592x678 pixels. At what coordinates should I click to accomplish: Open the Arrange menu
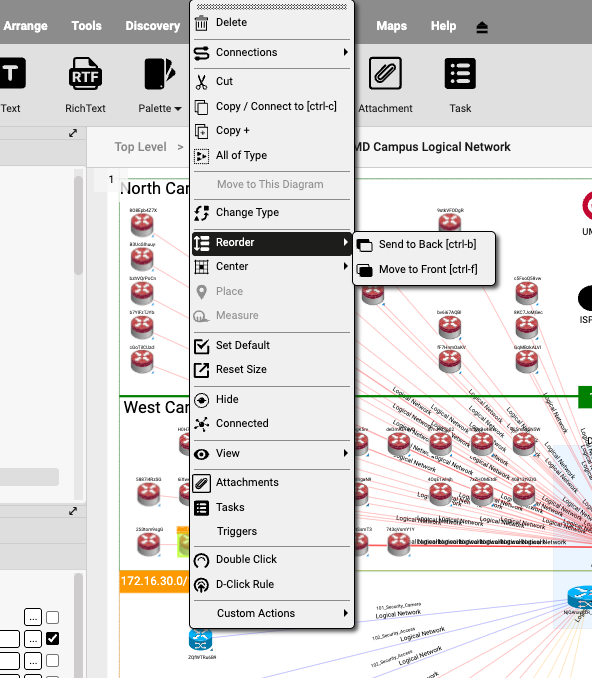click(25, 26)
